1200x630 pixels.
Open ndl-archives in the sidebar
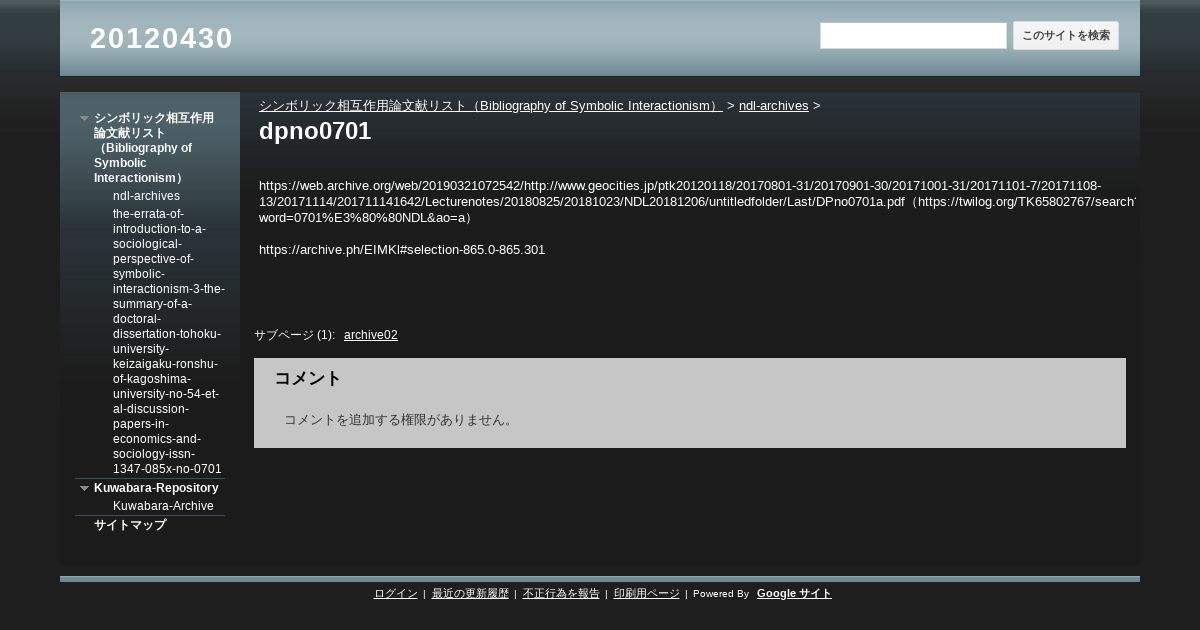point(146,196)
